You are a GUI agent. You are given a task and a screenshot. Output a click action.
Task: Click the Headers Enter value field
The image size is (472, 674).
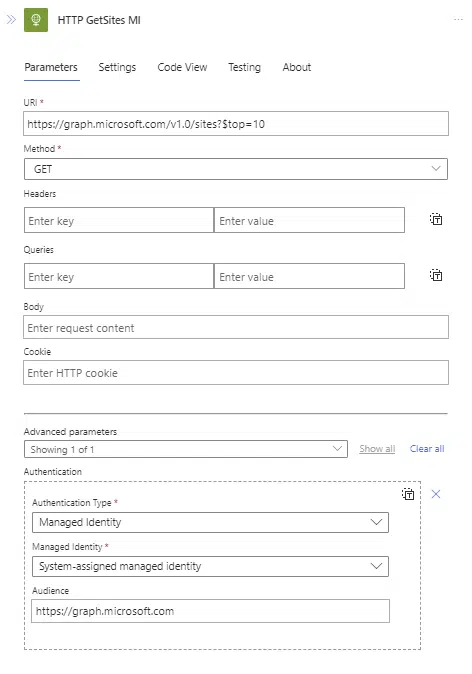click(x=310, y=221)
